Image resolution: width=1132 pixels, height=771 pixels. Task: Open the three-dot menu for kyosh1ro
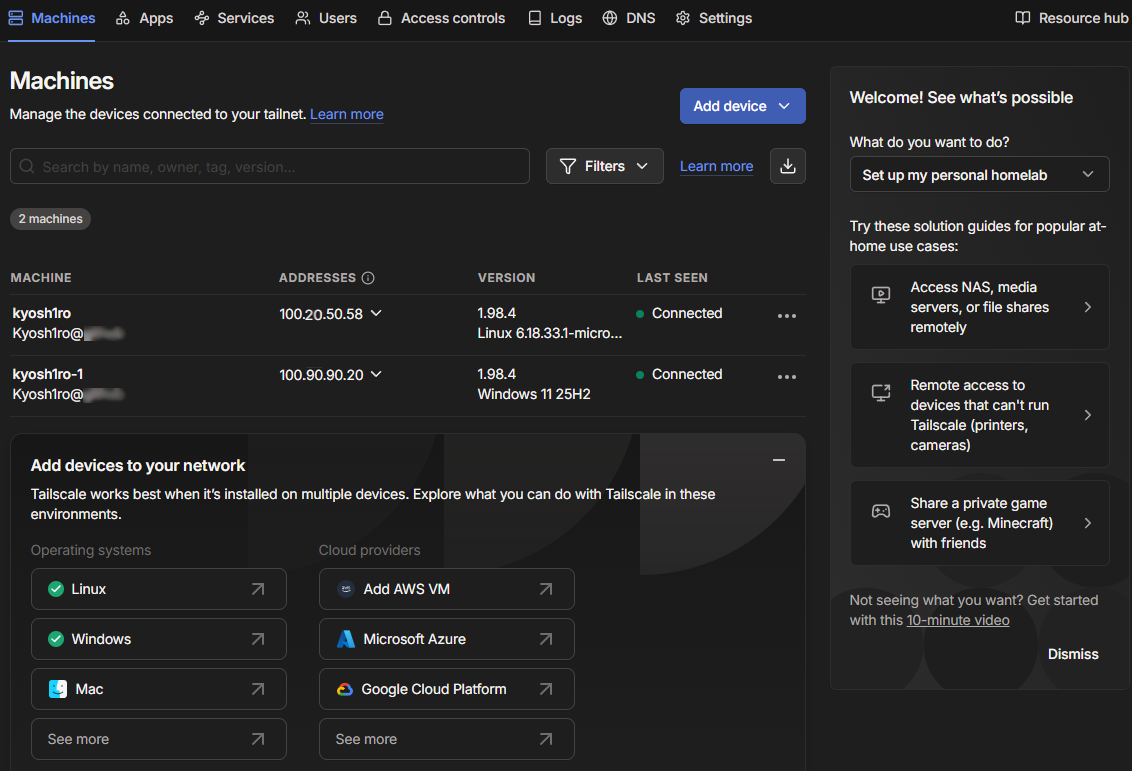[x=787, y=315]
